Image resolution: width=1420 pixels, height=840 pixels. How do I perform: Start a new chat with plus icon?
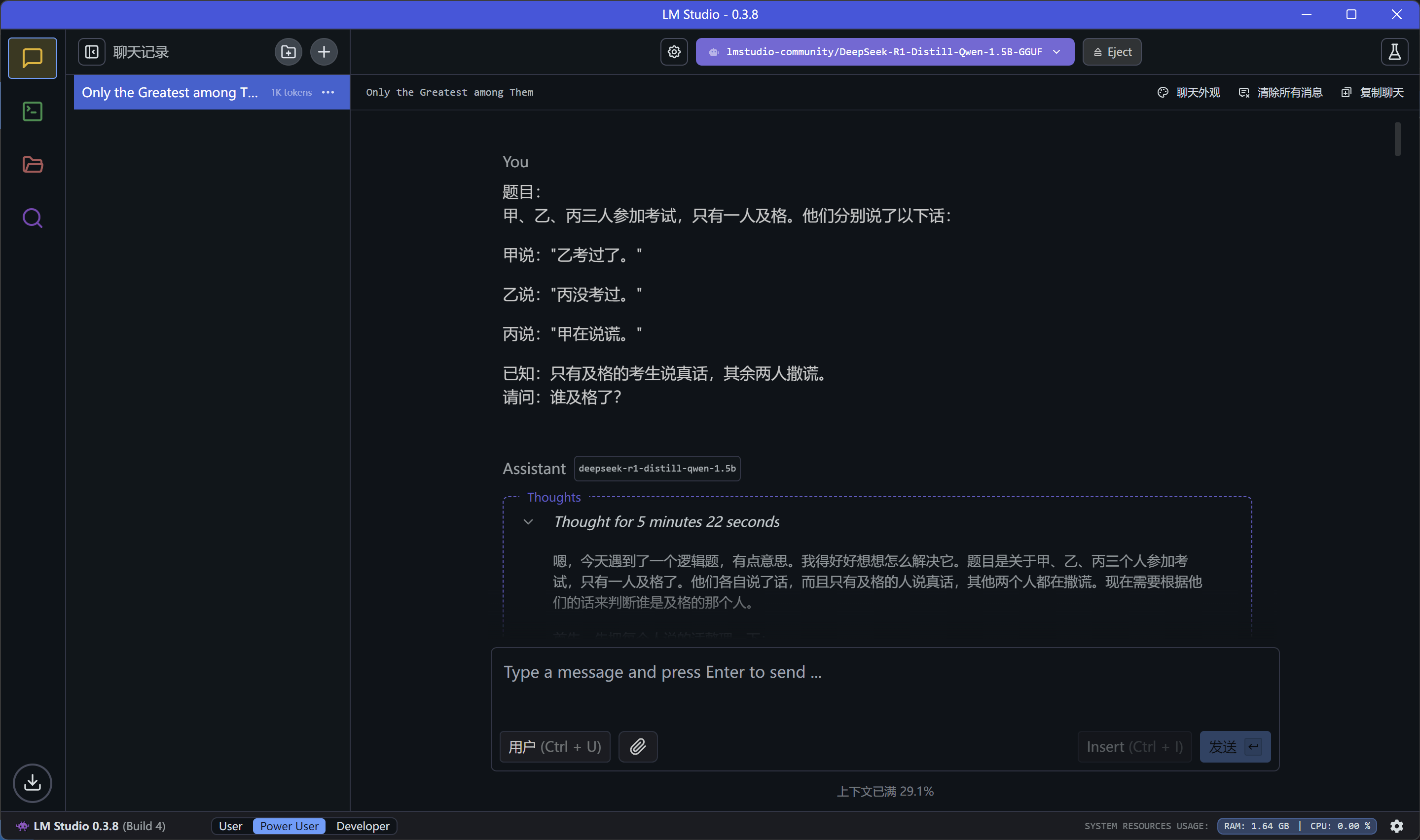[324, 52]
